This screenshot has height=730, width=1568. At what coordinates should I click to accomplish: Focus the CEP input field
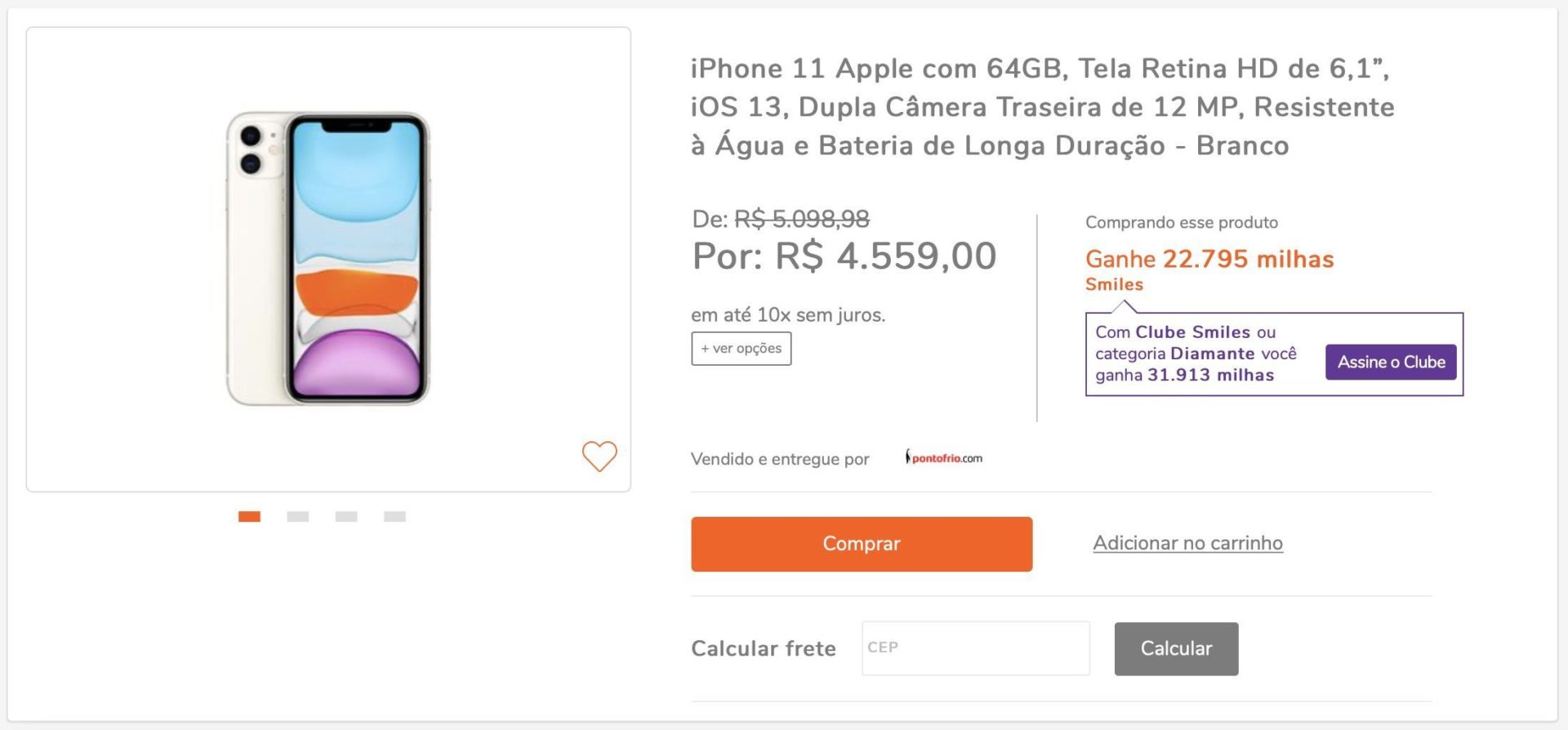(x=976, y=648)
